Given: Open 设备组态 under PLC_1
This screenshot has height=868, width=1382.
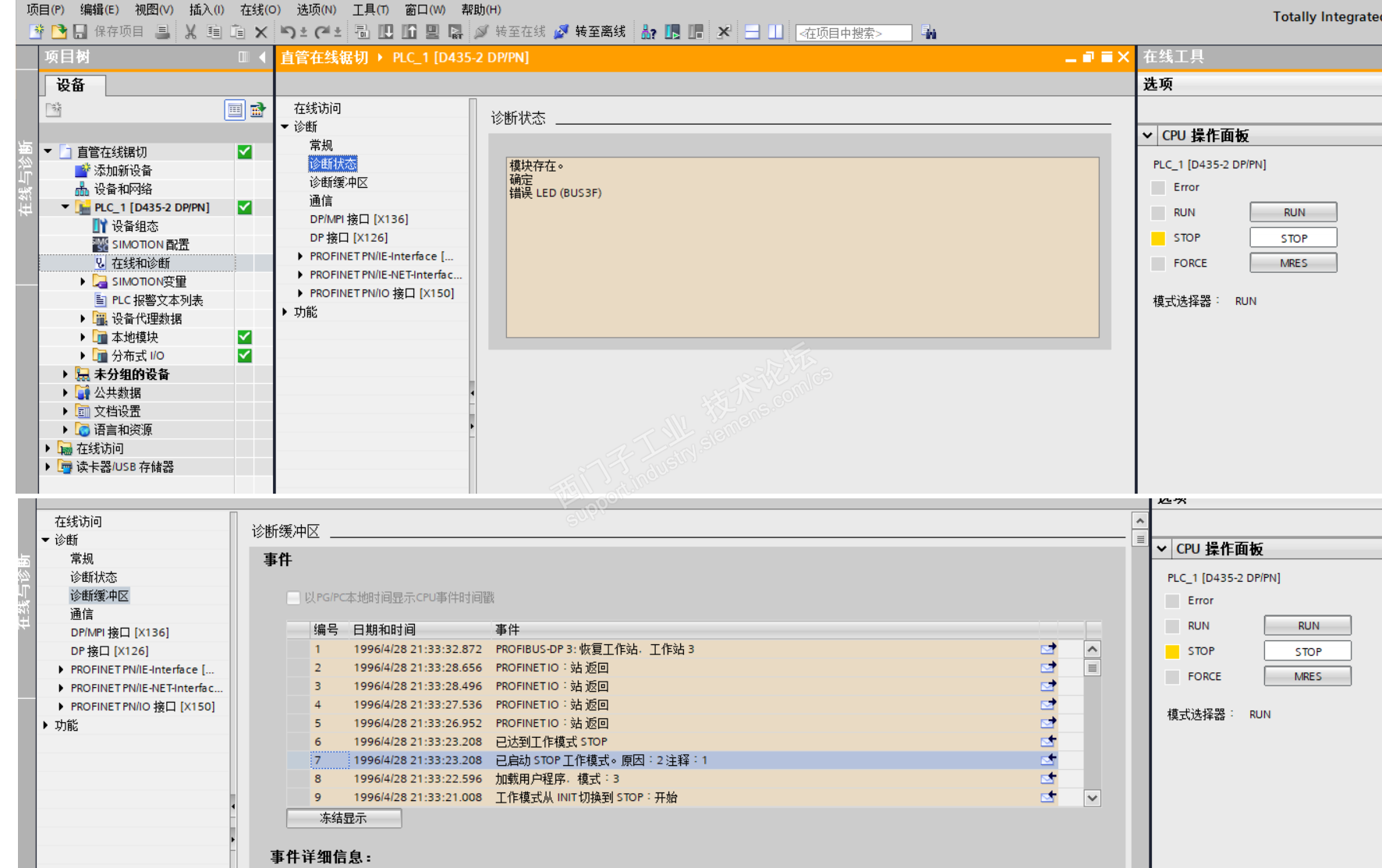Looking at the screenshot, I should (x=135, y=226).
